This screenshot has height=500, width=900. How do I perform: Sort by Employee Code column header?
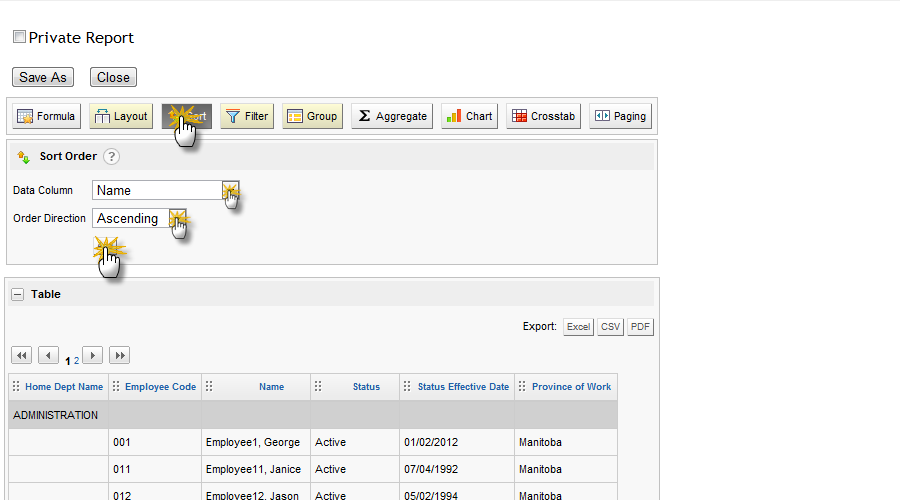tap(161, 387)
